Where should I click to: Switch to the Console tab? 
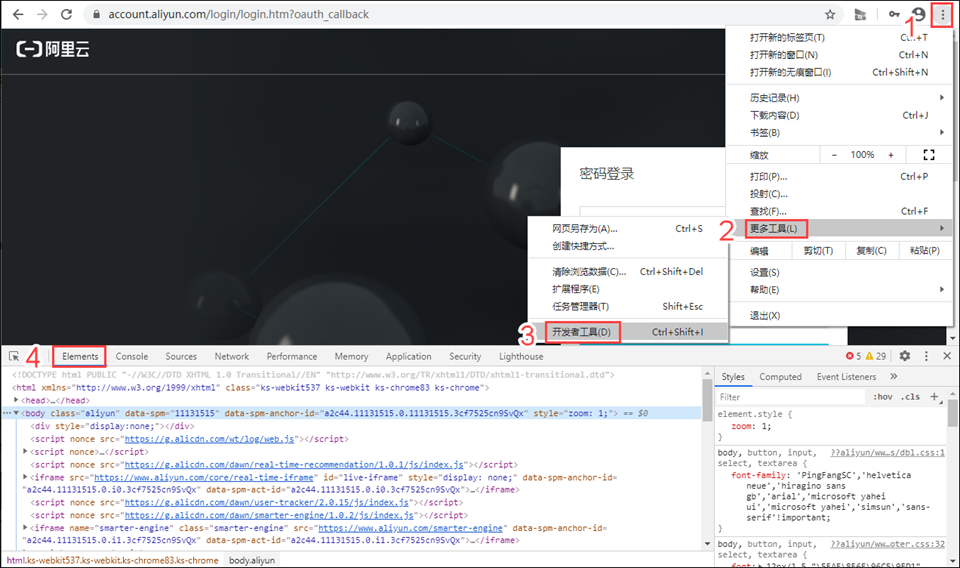click(131, 356)
